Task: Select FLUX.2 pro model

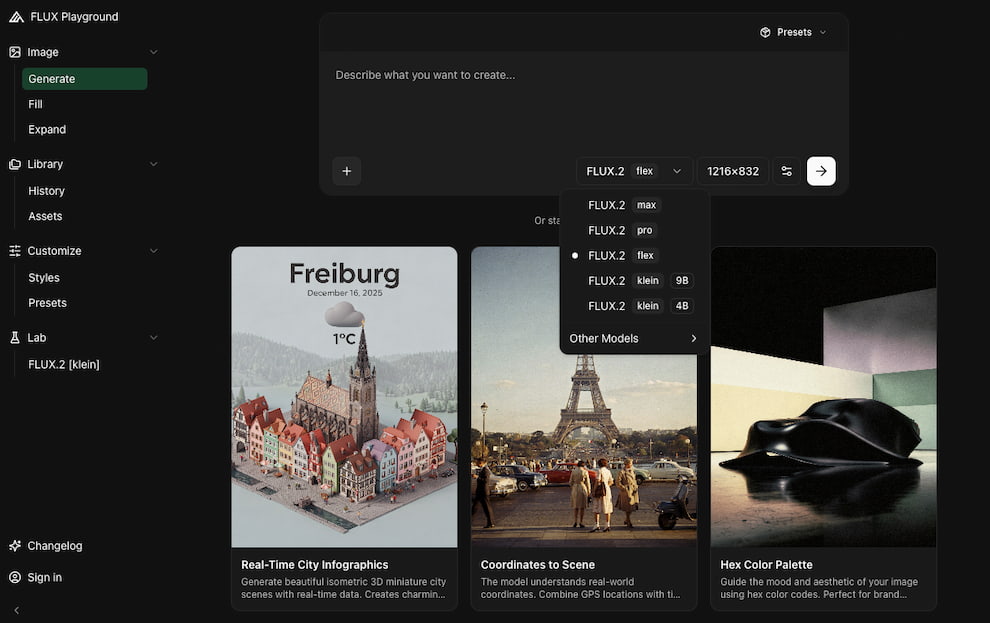Action: click(x=633, y=230)
